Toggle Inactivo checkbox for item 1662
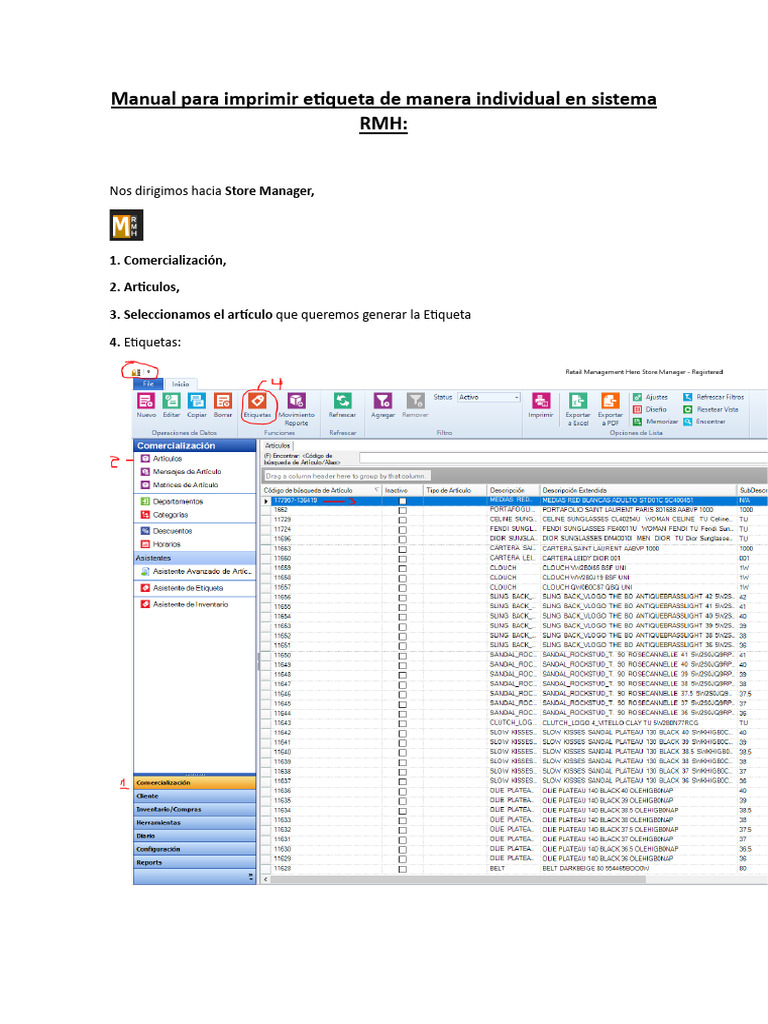 pos(402,511)
